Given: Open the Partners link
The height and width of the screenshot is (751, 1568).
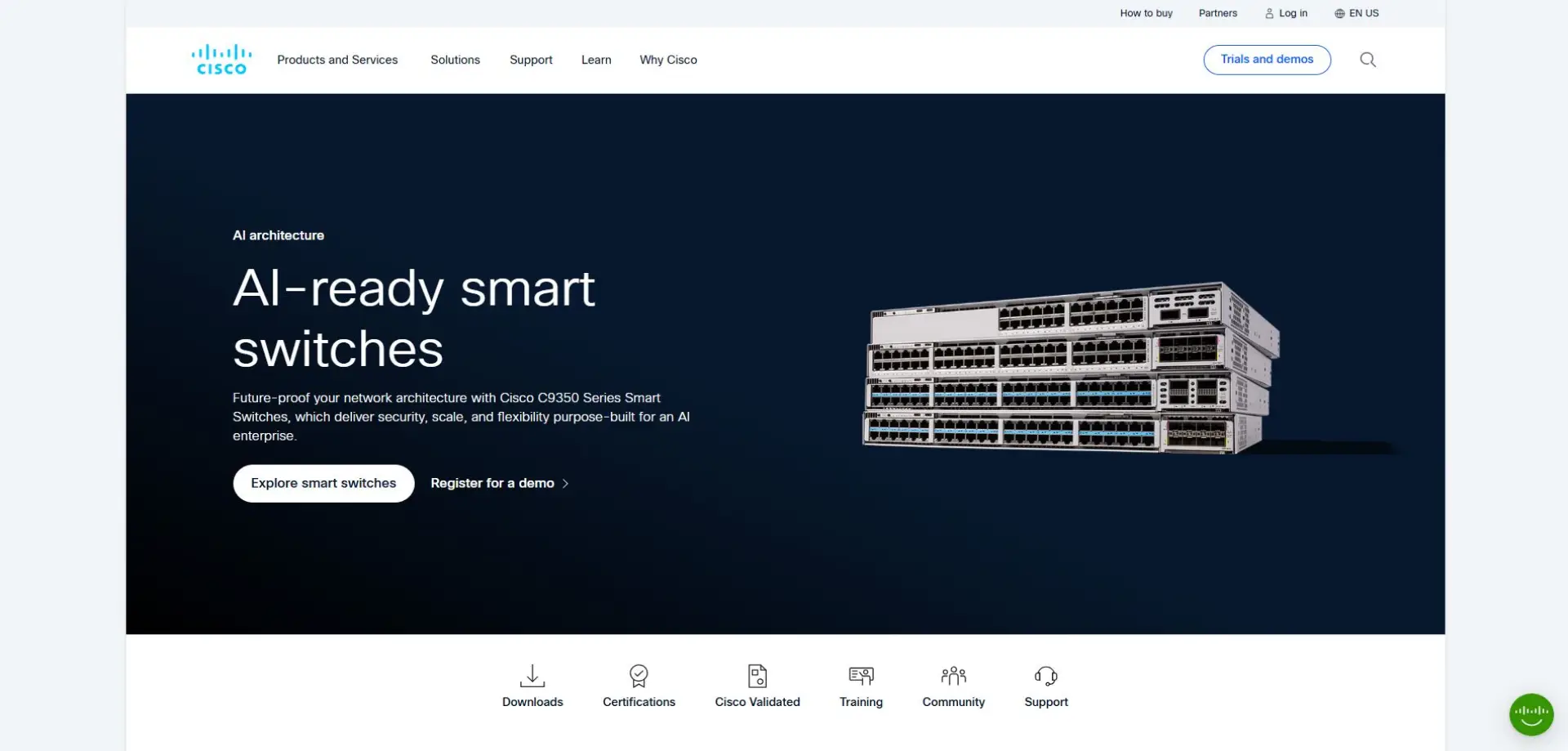Looking at the screenshot, I should [1218, 14].
